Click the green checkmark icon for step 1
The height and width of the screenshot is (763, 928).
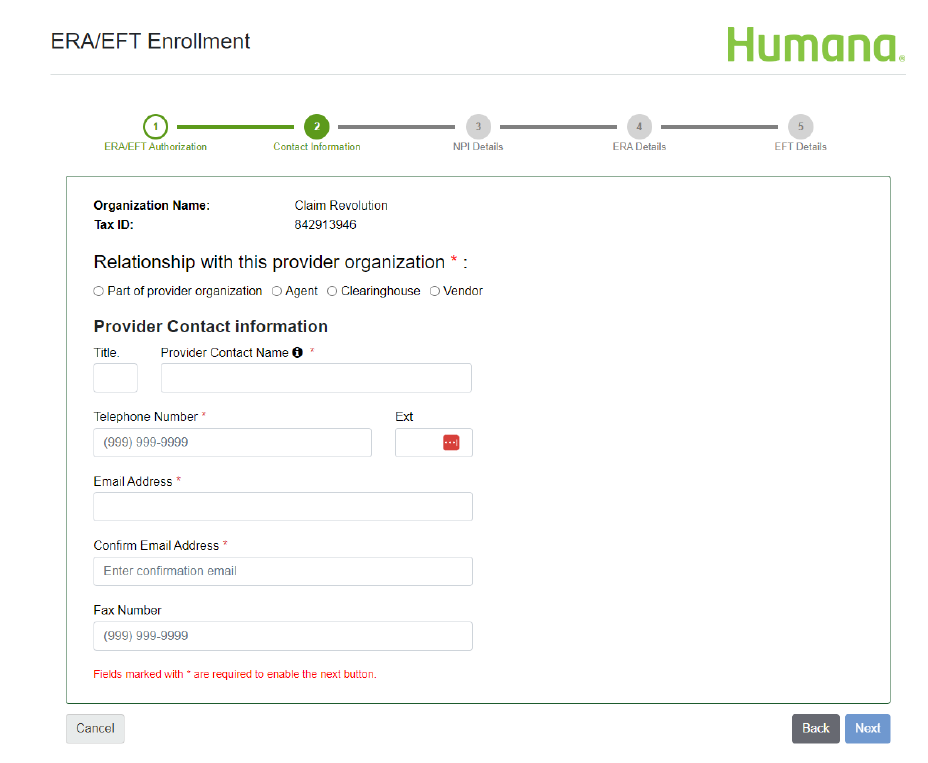[x=156, y=127]
